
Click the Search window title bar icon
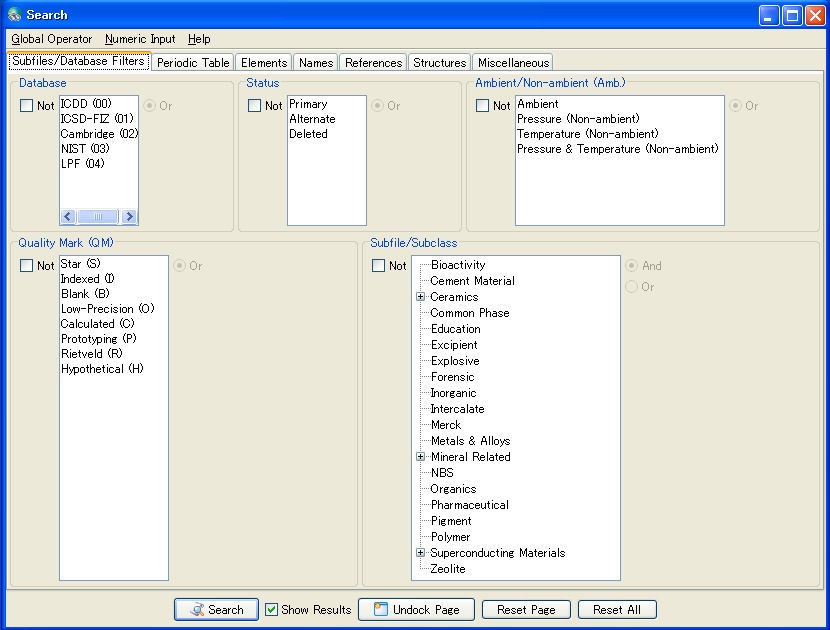(x=14, y=15)
